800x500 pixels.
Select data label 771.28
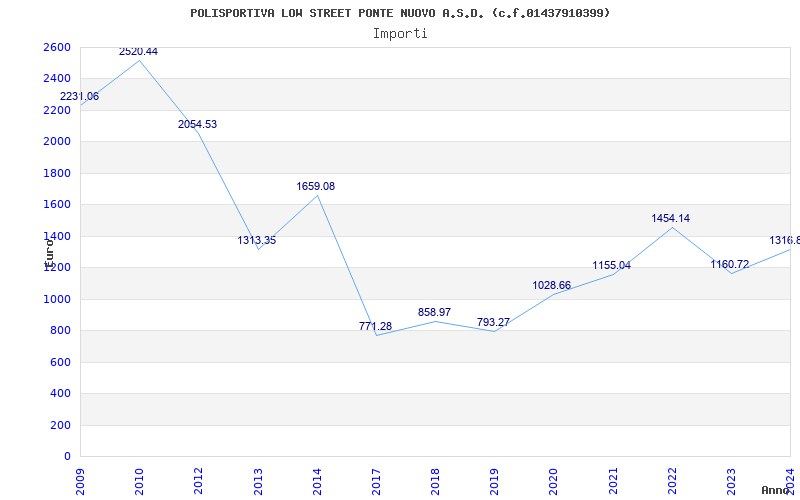coord(376,326)
